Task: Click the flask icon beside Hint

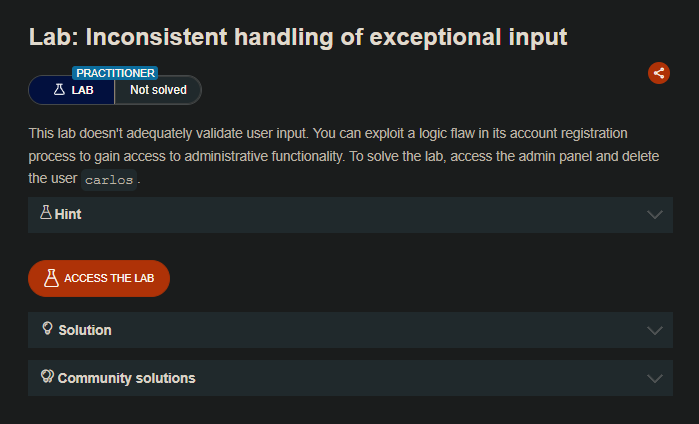Action: pyautogui.click(x=45, y=213)
